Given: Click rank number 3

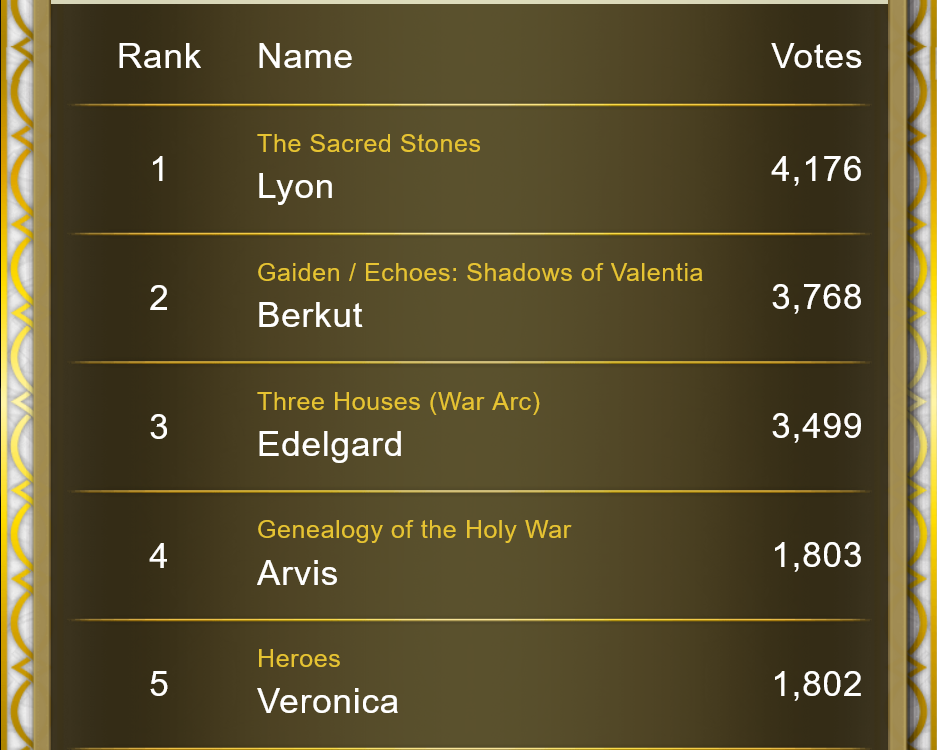Looking at the screenshot, I should (x=158, y=427).
